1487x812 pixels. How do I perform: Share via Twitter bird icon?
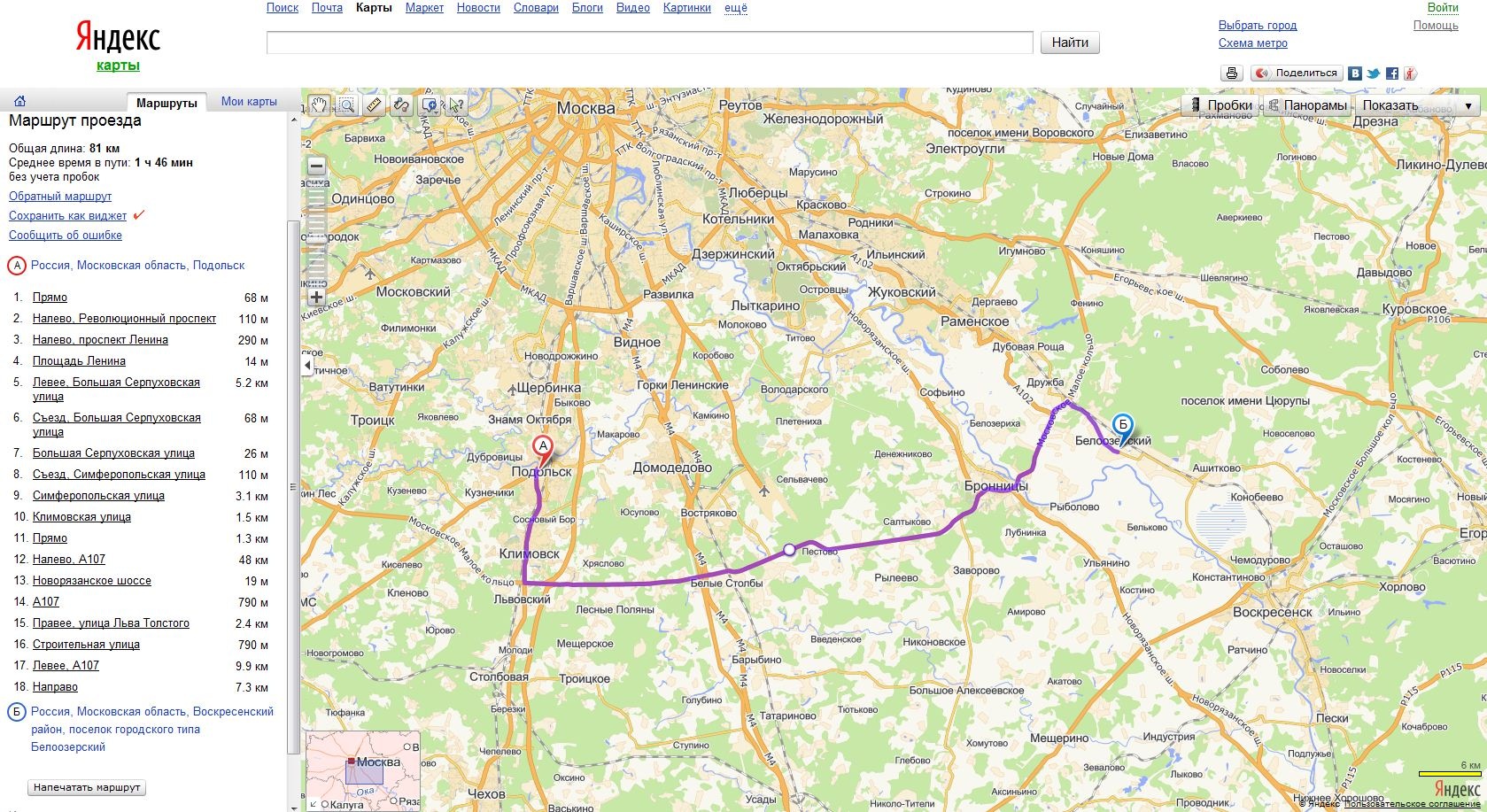(1374, 73)
